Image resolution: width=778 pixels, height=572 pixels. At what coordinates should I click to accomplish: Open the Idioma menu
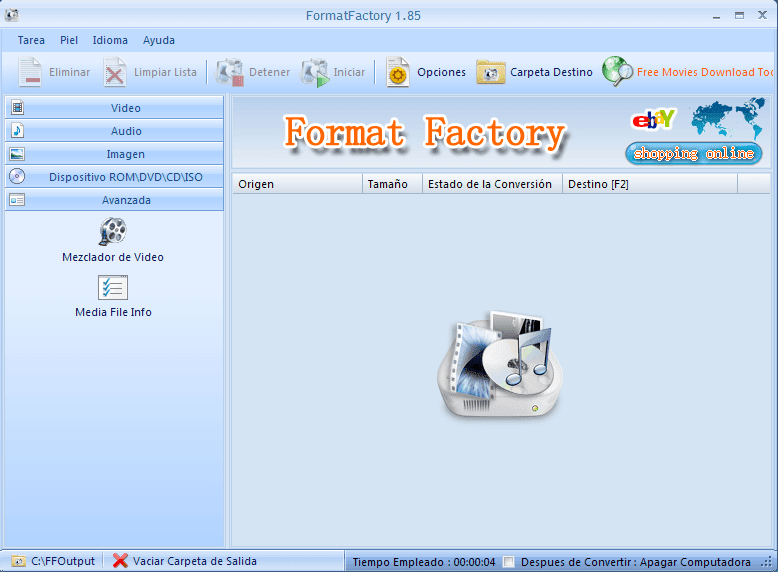click(110, 40)
